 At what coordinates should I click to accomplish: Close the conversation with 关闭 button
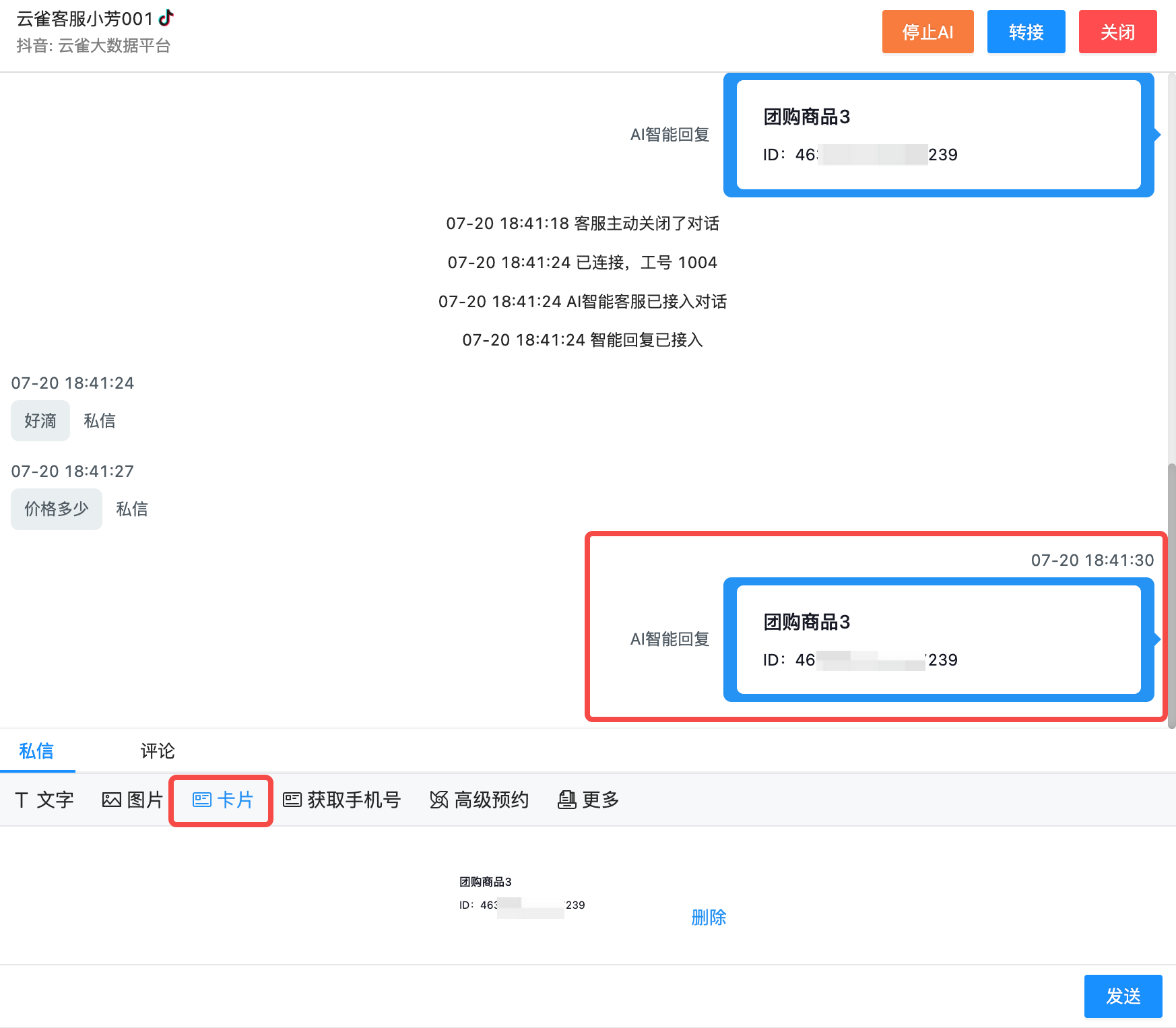point(1117,32)
